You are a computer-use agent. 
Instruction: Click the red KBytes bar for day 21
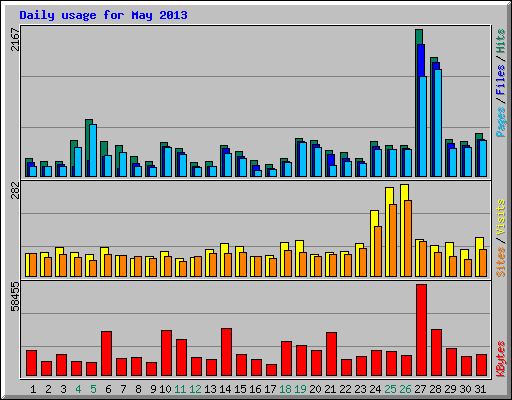[331, 354]
